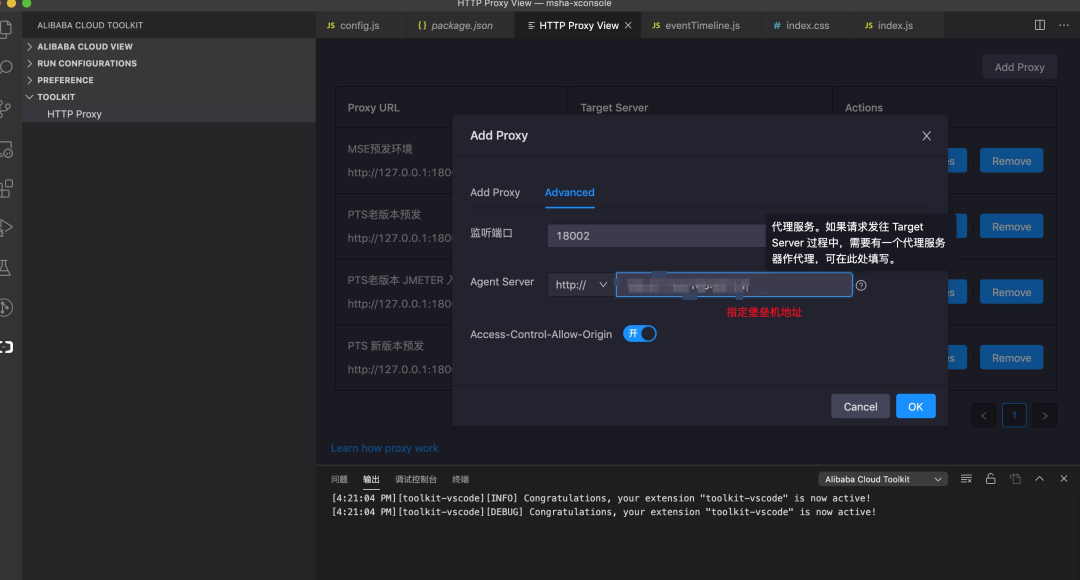Open the http:// protocol dropdown

pyautogui.click(x=580, y=284)
